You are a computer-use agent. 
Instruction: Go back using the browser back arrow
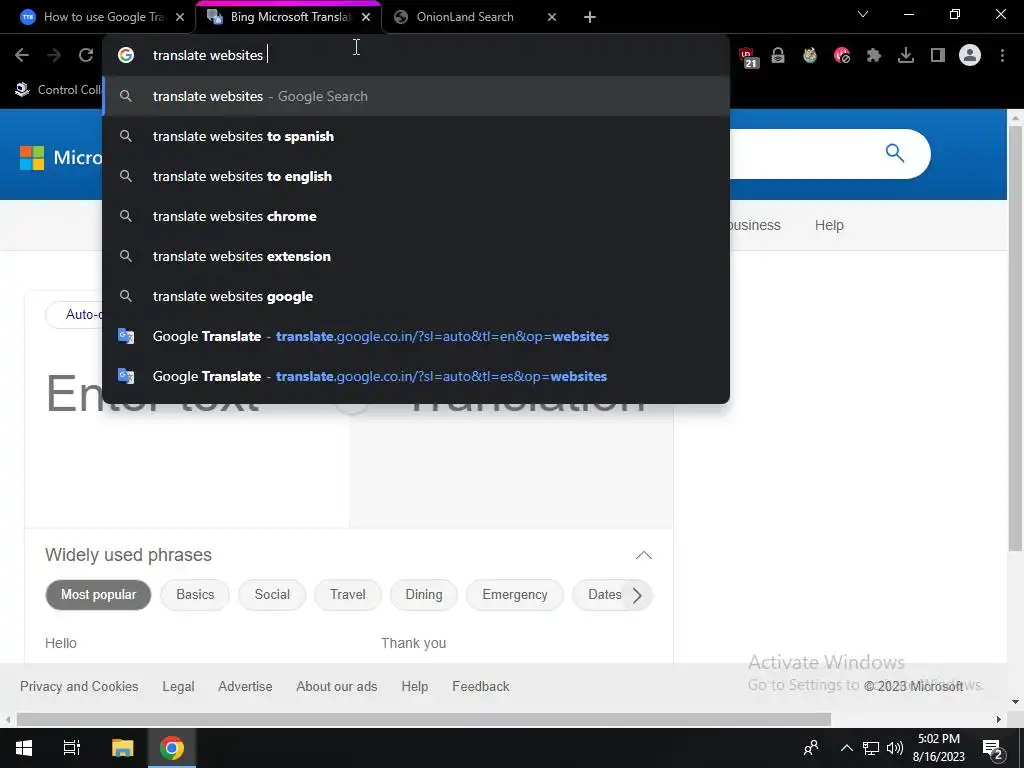(x=22, y=56)
